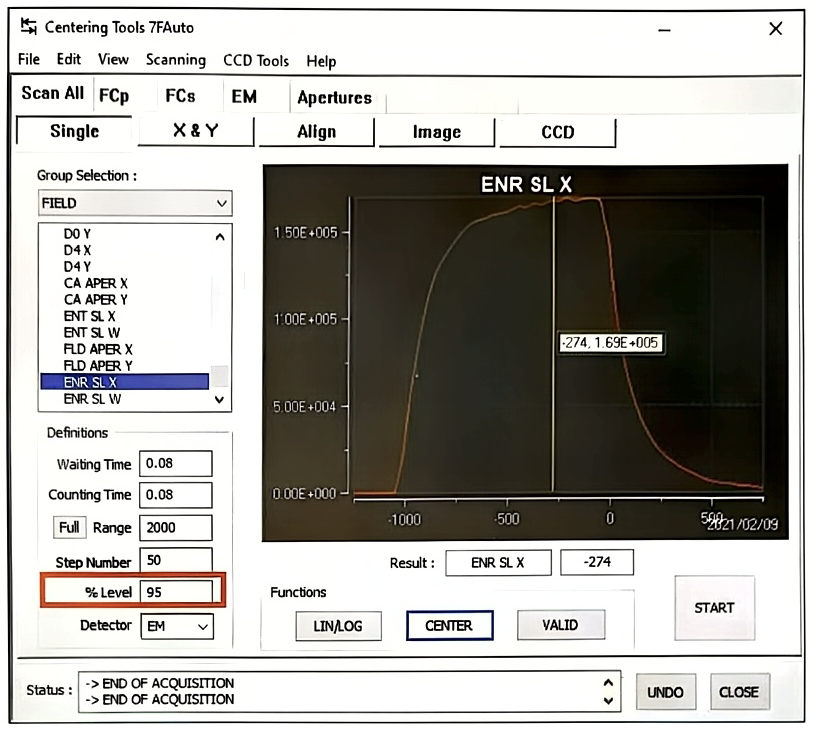813x730 pixels.
Task: Click the parameter list scroll-down arrow
Action: pyautogui.click(x=220, y=400)
